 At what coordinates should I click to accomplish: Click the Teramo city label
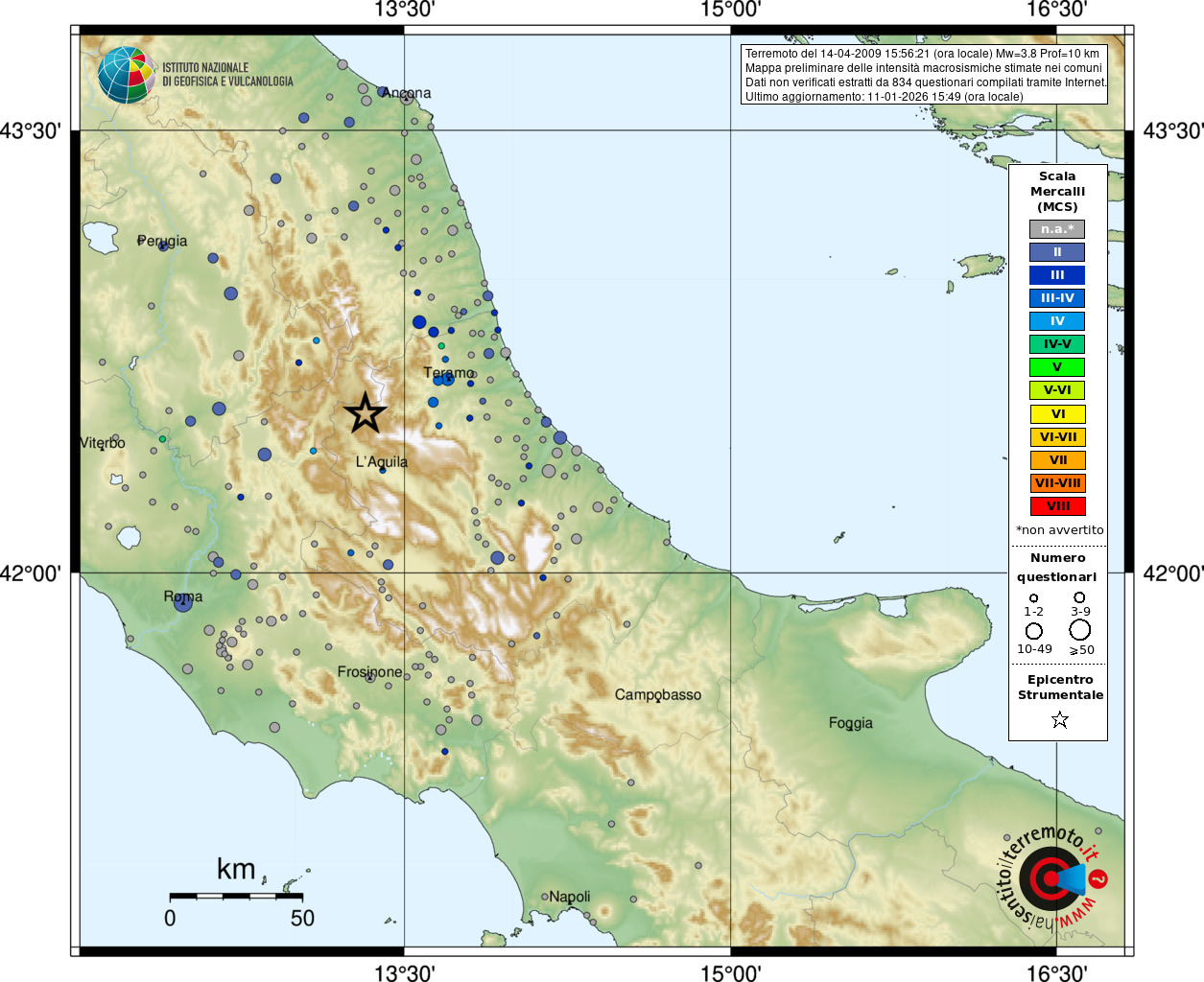449,372
